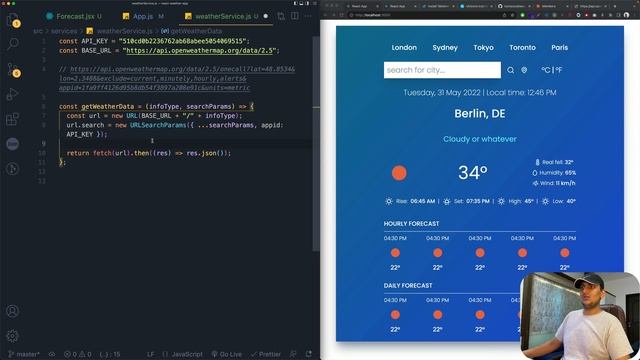Viewport: 640px width, 360px height.
Task: Select Tokyo in the weather app
Action: [483, 48]
